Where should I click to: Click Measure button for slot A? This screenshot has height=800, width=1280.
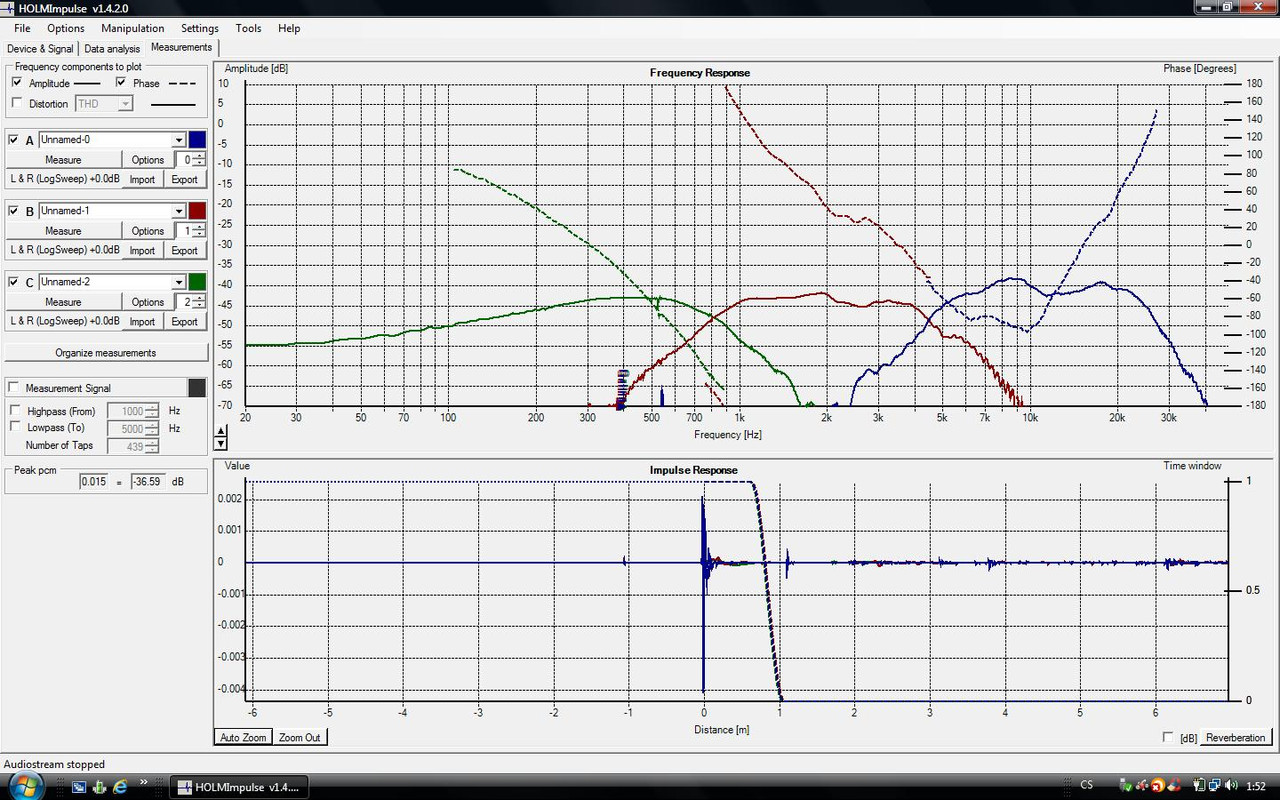pyautogui.click(x=63, y=160)
